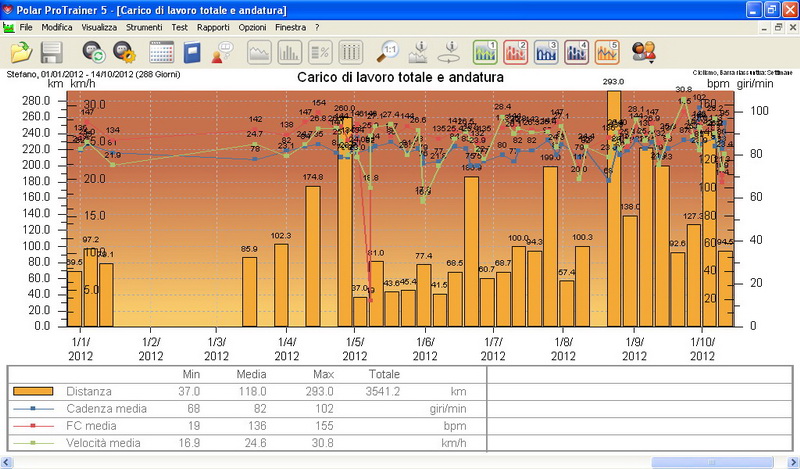800x469 pixels.
Task: Click the watch sync icon with green arrows
Action: (95, 52)
